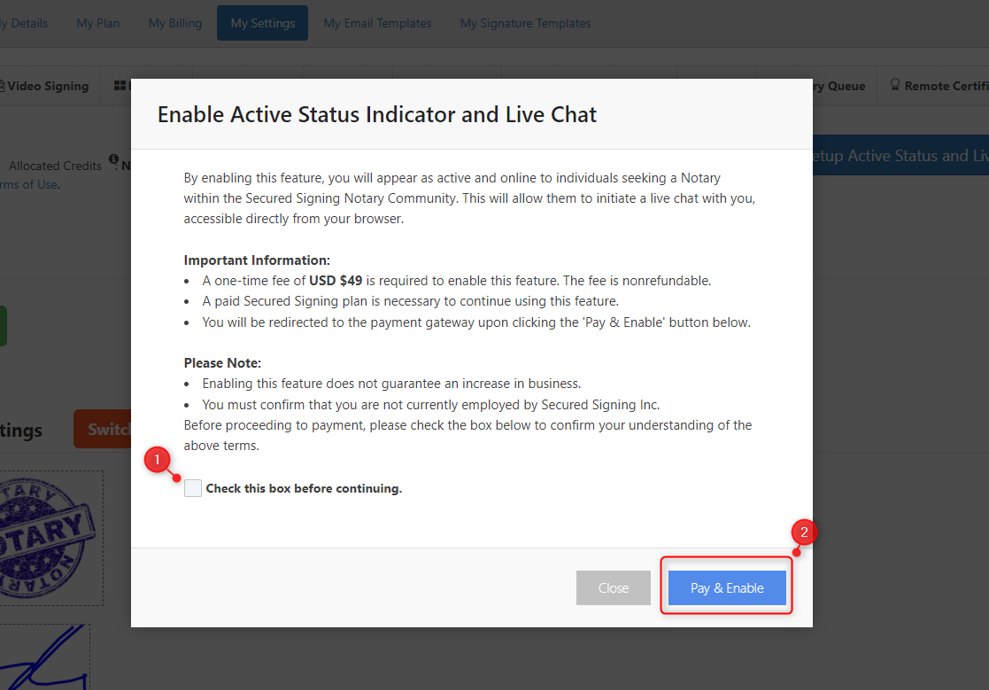The image size is (989, 690).
Task: Select My Signature Templates tab
Action: 525,23
